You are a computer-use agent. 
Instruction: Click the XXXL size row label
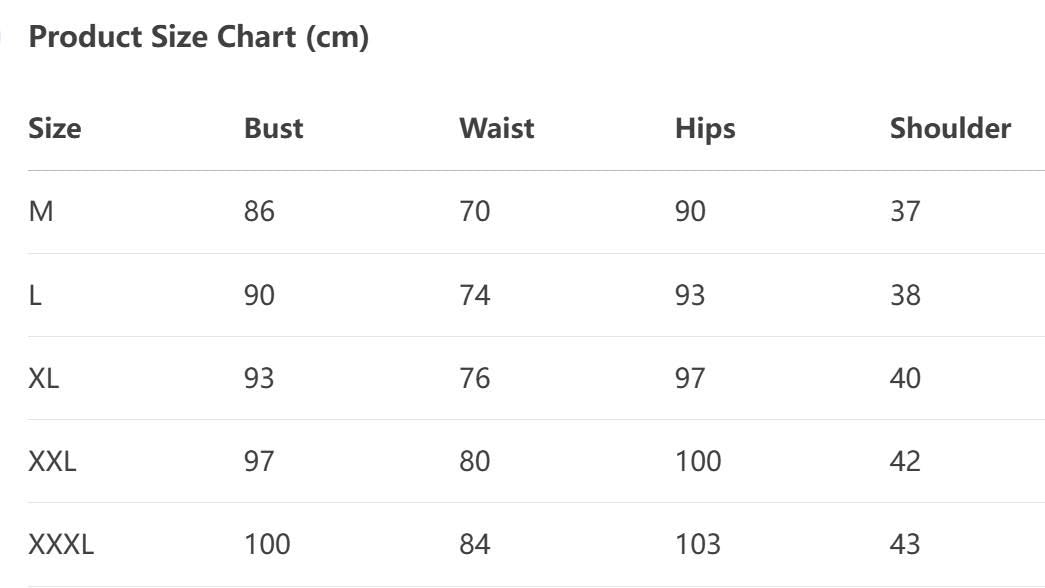click(61, 545)
